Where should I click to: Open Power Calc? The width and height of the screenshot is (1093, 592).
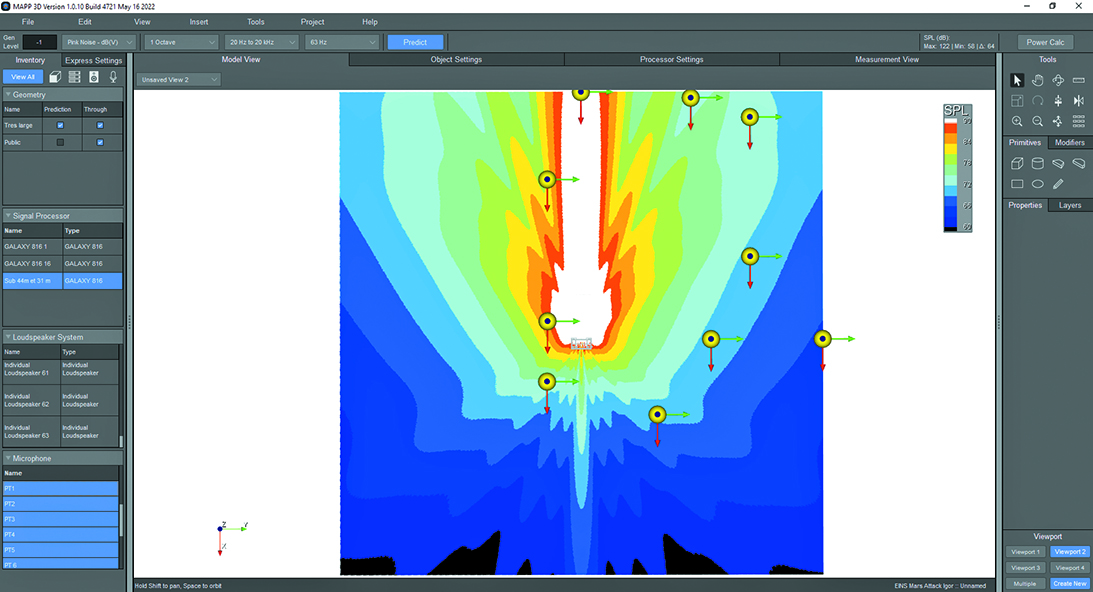[1045, 43]
